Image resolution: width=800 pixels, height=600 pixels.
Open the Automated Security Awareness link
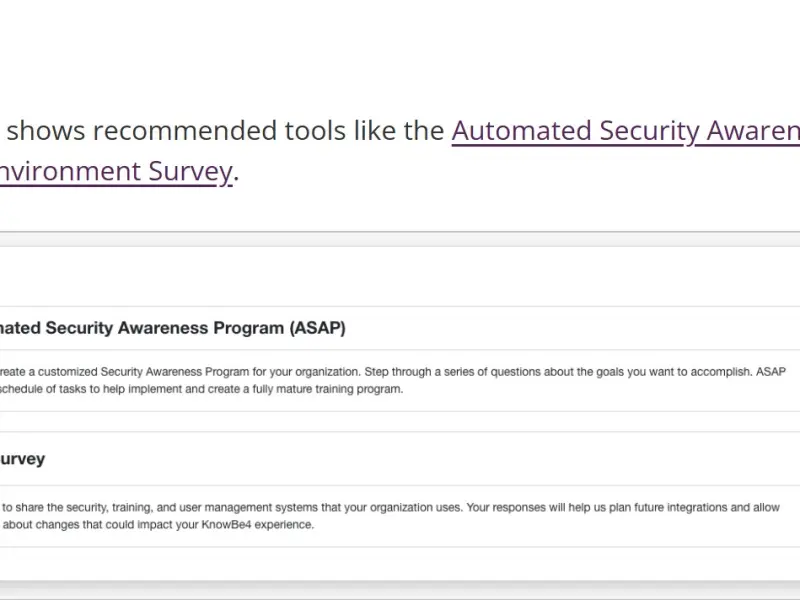coord(625,132)
